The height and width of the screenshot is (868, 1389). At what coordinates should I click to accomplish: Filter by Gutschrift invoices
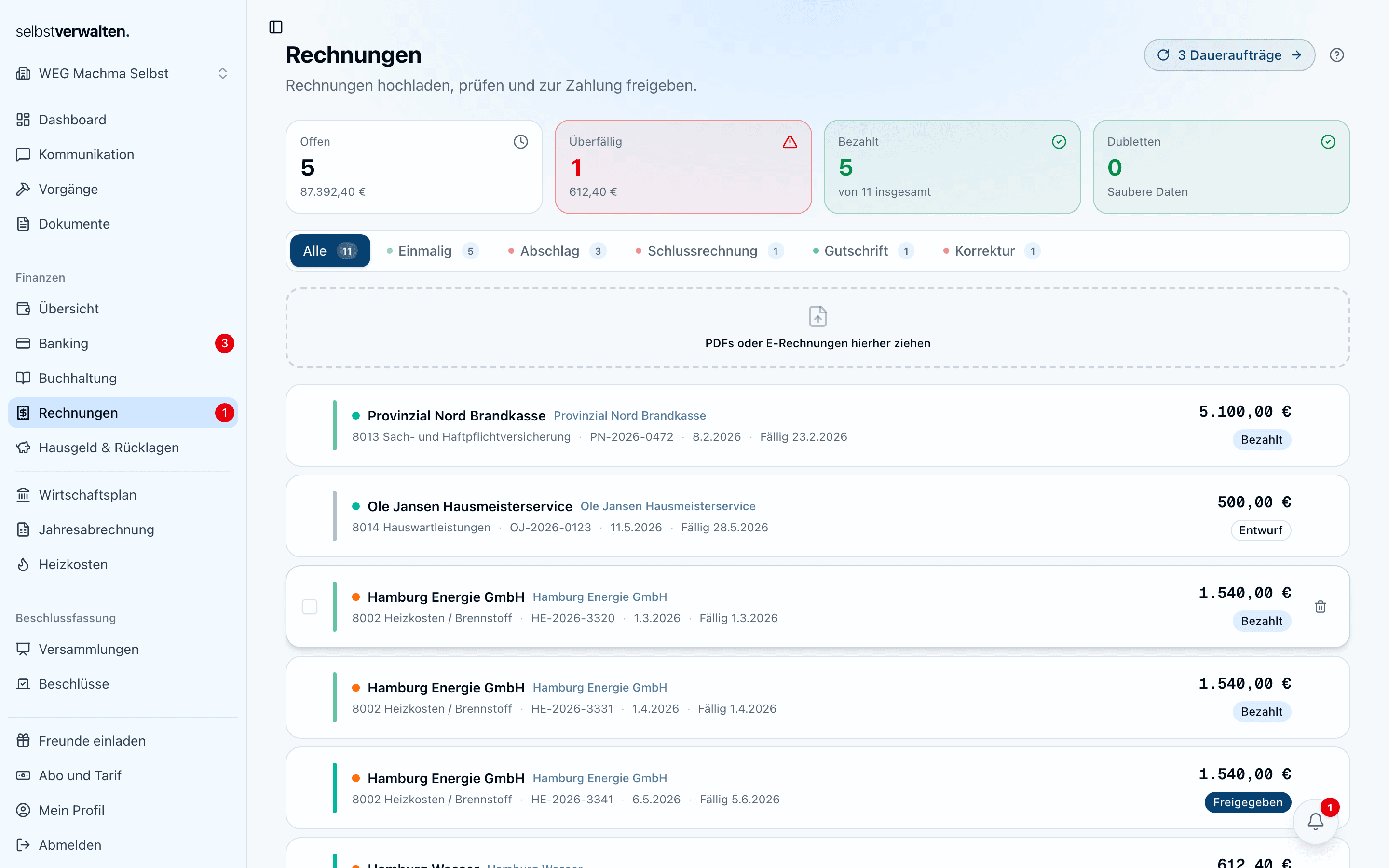click(863, 251)
